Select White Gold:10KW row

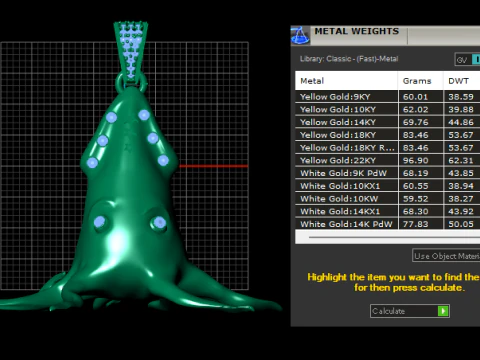(x=388, y=199)
